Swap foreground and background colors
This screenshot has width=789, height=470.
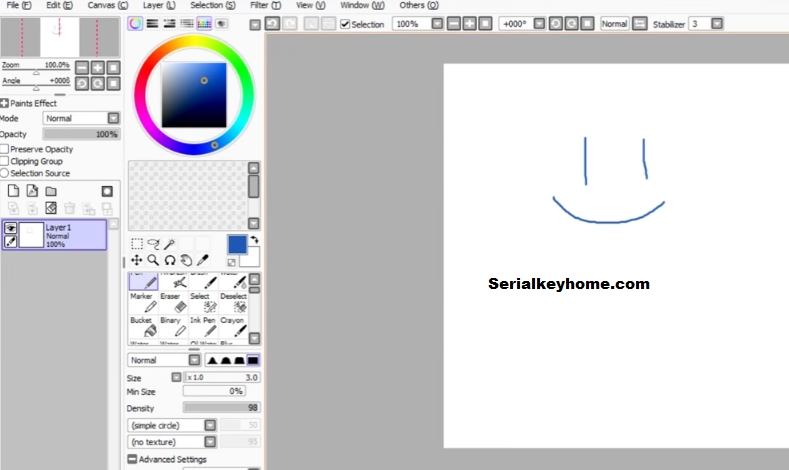coord(255,240)
